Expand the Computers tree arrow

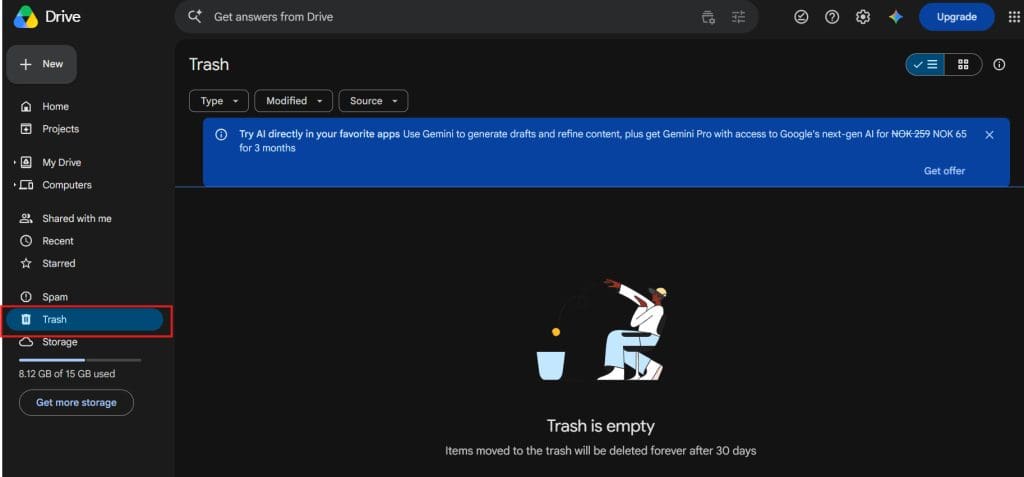pyautogui.click(x=14, y=185)
